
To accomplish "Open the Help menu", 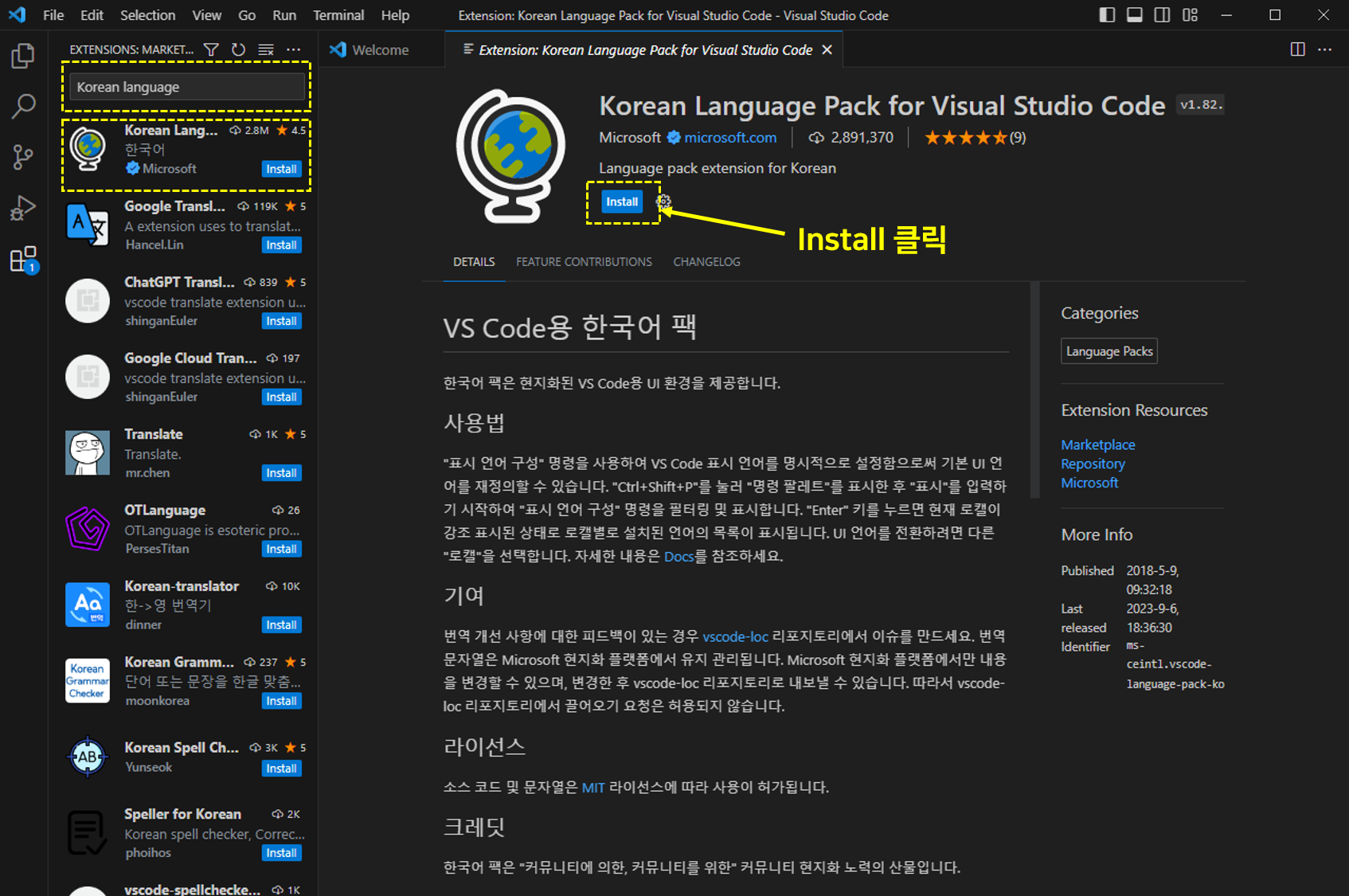I will pos(395,15).
